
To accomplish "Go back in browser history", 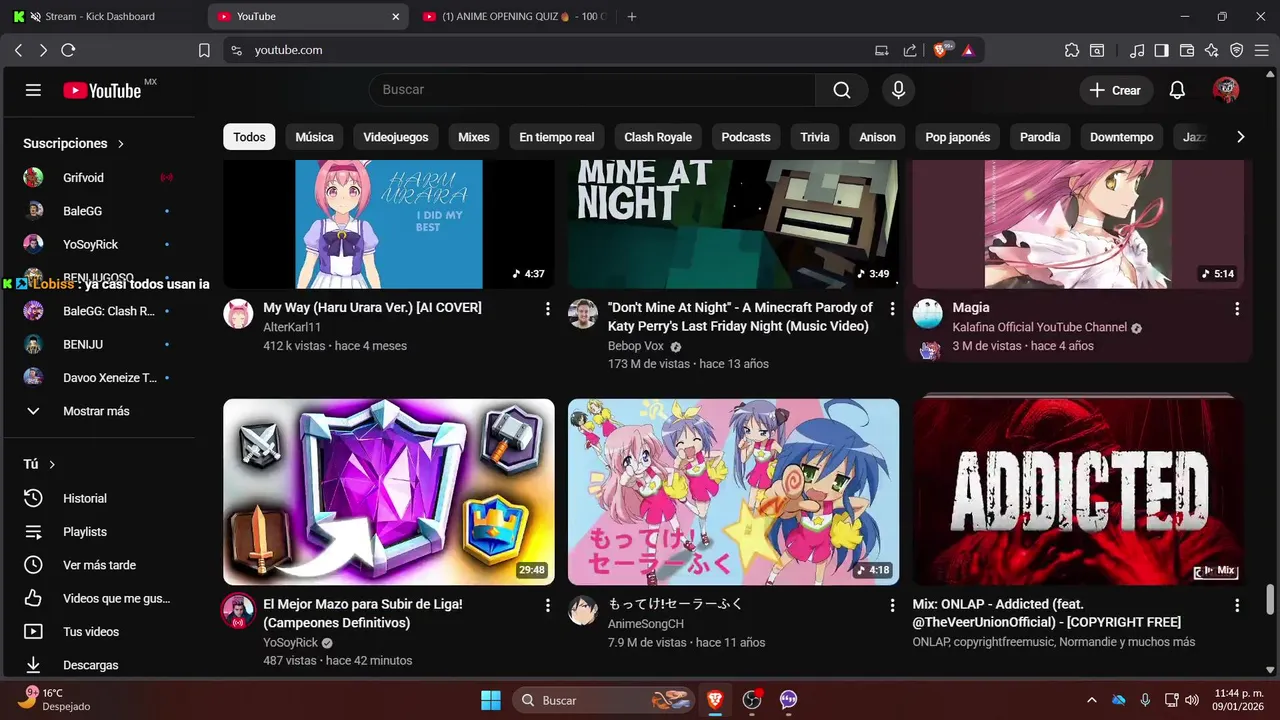I will click(x=18, y=50).
